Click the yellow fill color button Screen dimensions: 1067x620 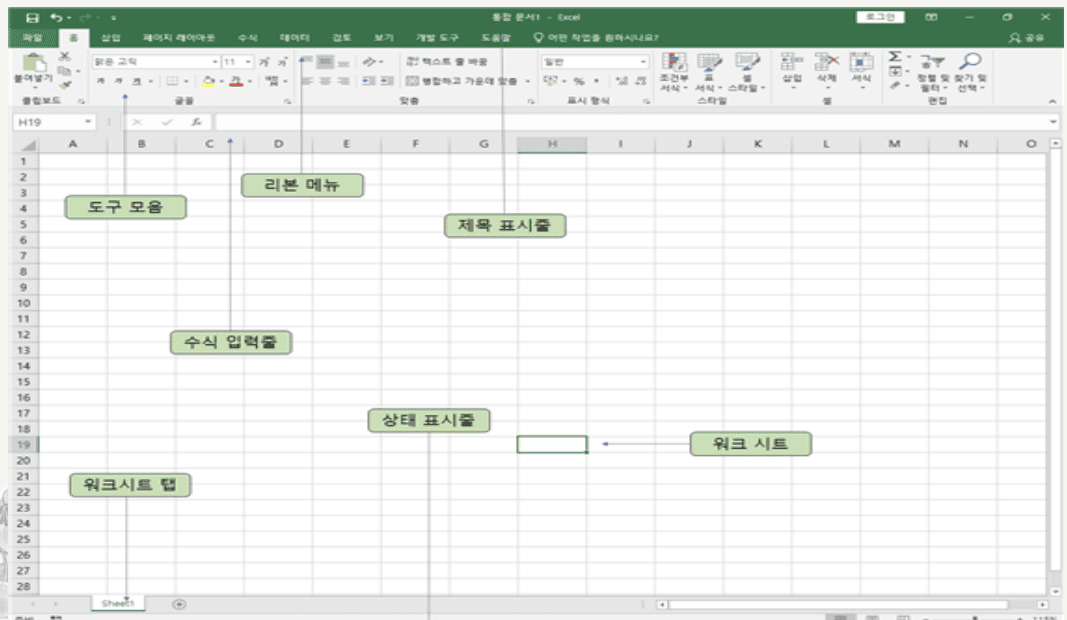(x=207, y=81)
